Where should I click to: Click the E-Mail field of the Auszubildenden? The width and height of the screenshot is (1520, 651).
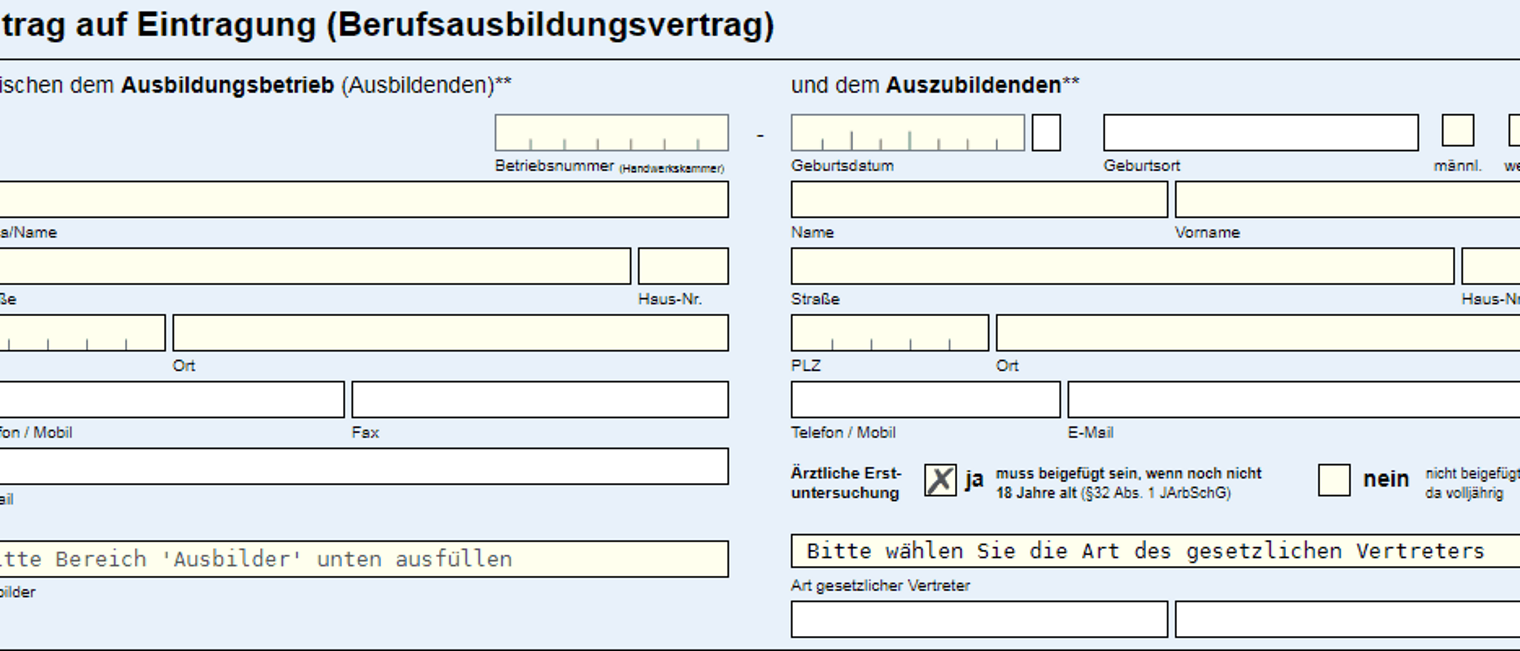pyautogui.click(x=1294, y=400)
